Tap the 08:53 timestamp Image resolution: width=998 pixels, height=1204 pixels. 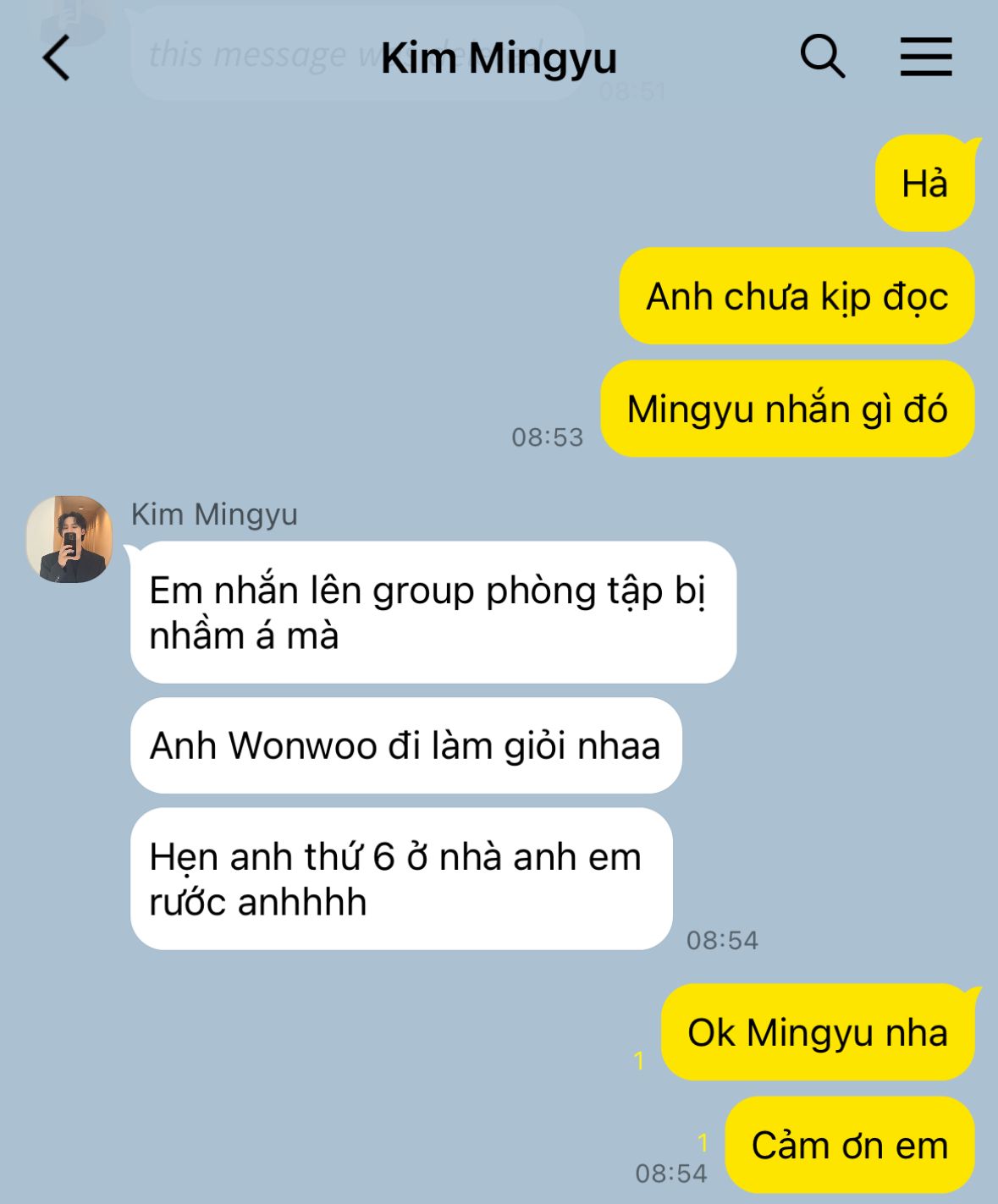pos(548,437)
